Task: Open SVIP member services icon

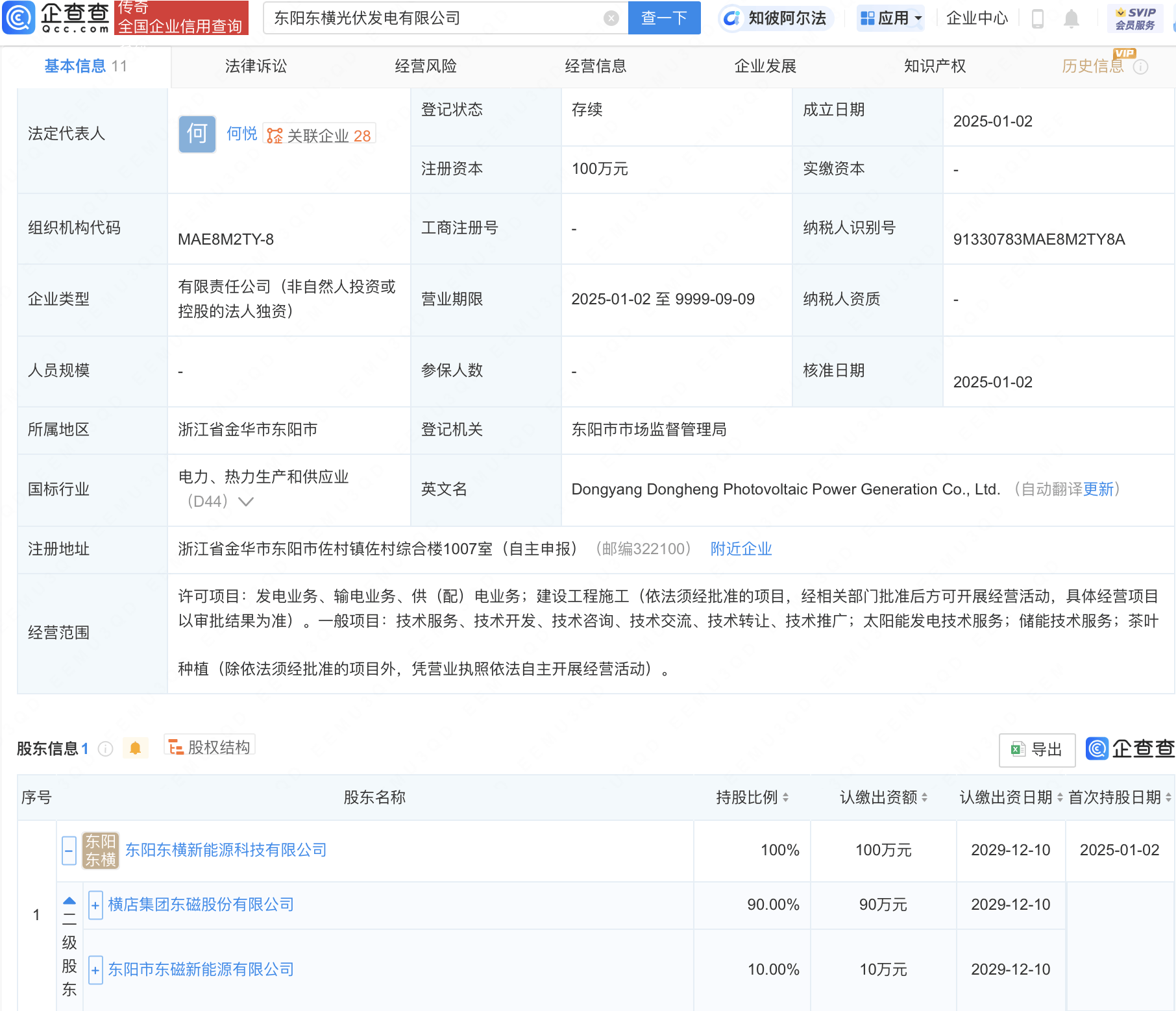Action: pyautogui.click(x=1135, y=18)
